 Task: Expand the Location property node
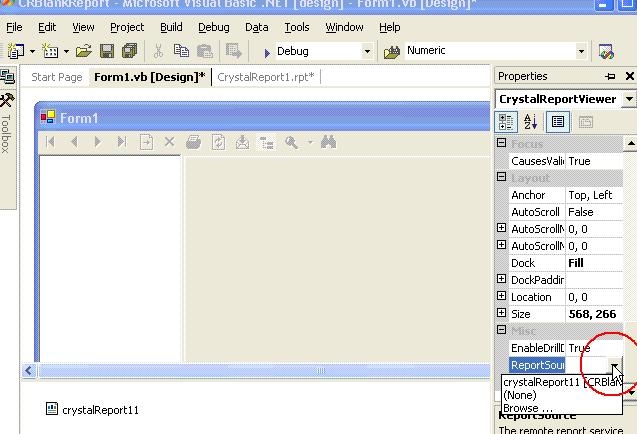point(501,296)
